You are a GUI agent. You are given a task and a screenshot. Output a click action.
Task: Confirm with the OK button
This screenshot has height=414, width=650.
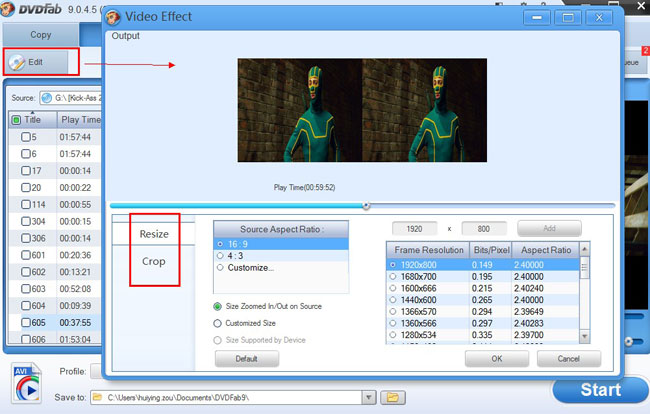tap(497, 359)
